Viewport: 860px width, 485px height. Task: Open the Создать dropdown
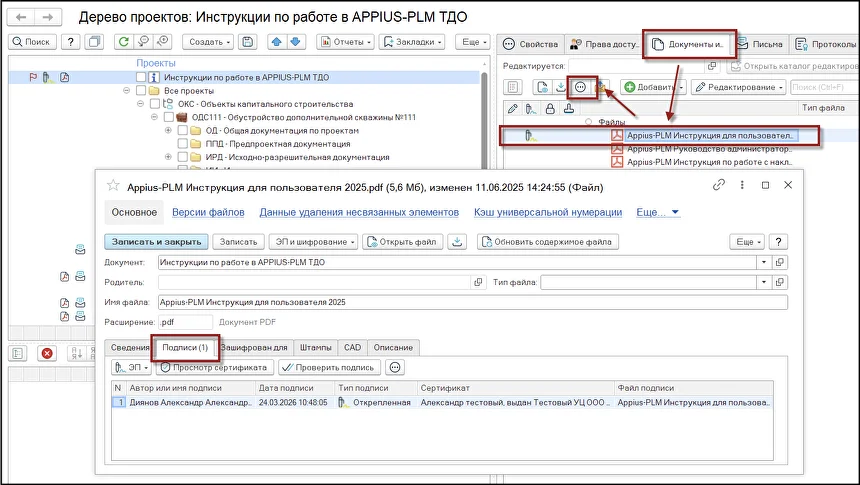tap(207, 42)
